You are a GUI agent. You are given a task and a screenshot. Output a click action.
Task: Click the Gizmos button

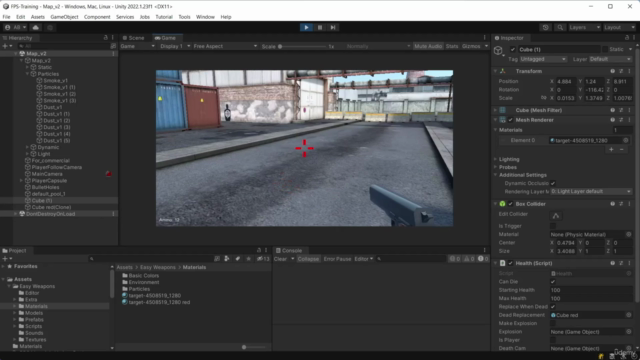471,46
